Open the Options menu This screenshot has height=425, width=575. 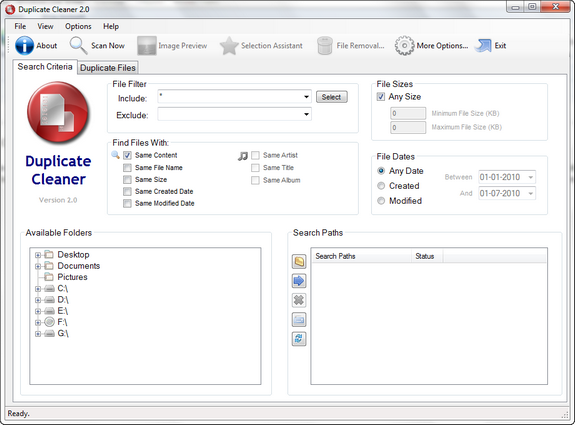78,26
